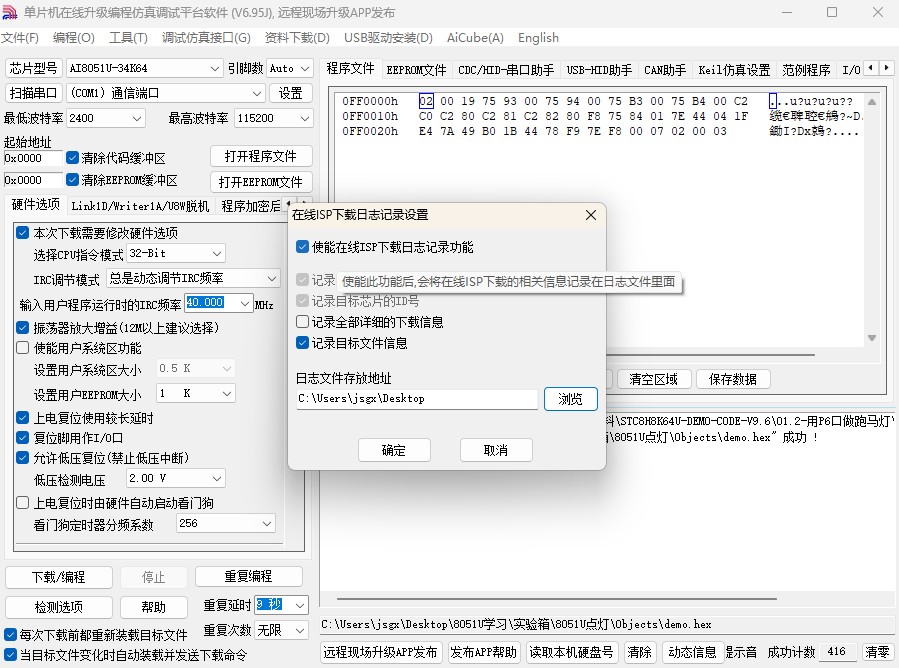Open AiCube(A) menu
This screenshot has width=899, height=668.
click(x=475, y=38)
